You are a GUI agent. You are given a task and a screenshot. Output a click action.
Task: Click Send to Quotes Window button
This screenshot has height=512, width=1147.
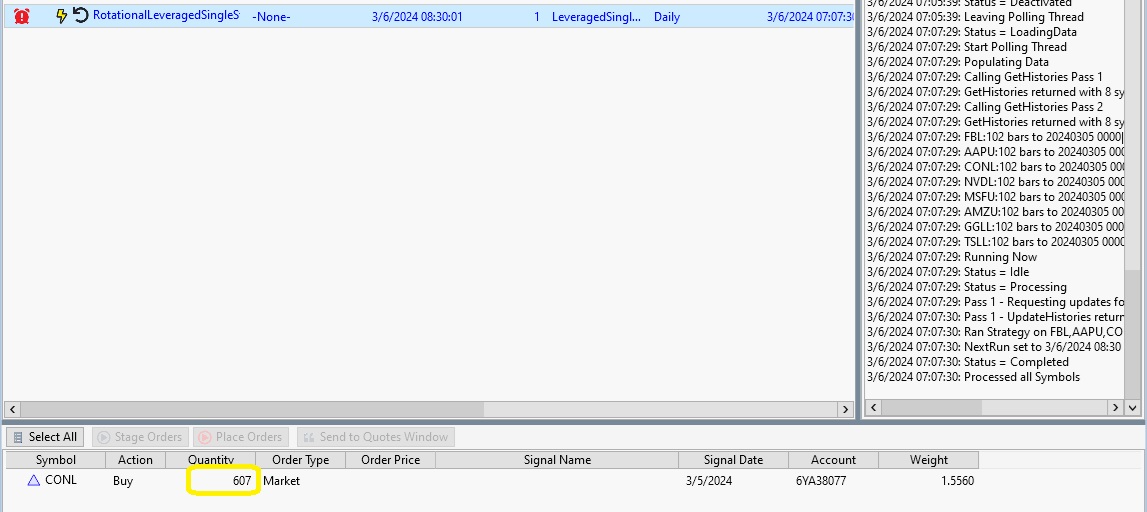click(375, 437)
